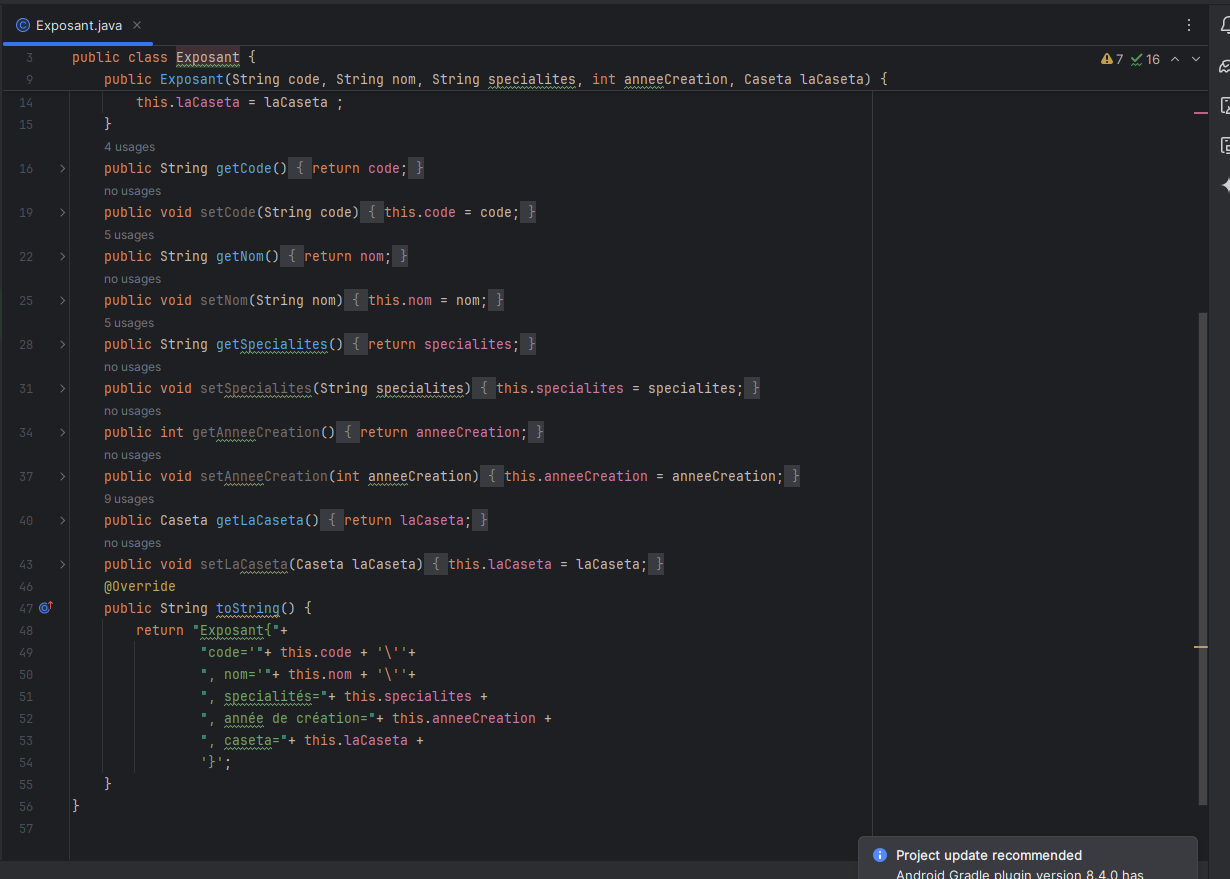Open the Running Devices tool window
Screen dimensions: 1230x879
pyautogui.click(x=1224, y=146)
